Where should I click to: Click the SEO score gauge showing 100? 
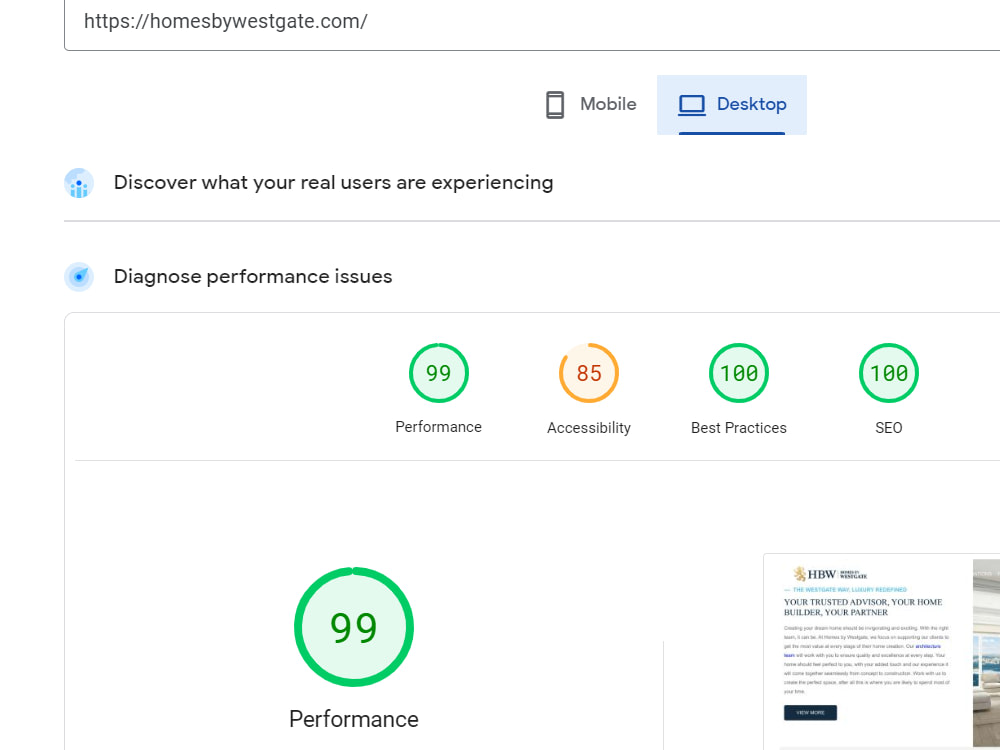pos(888,372)
